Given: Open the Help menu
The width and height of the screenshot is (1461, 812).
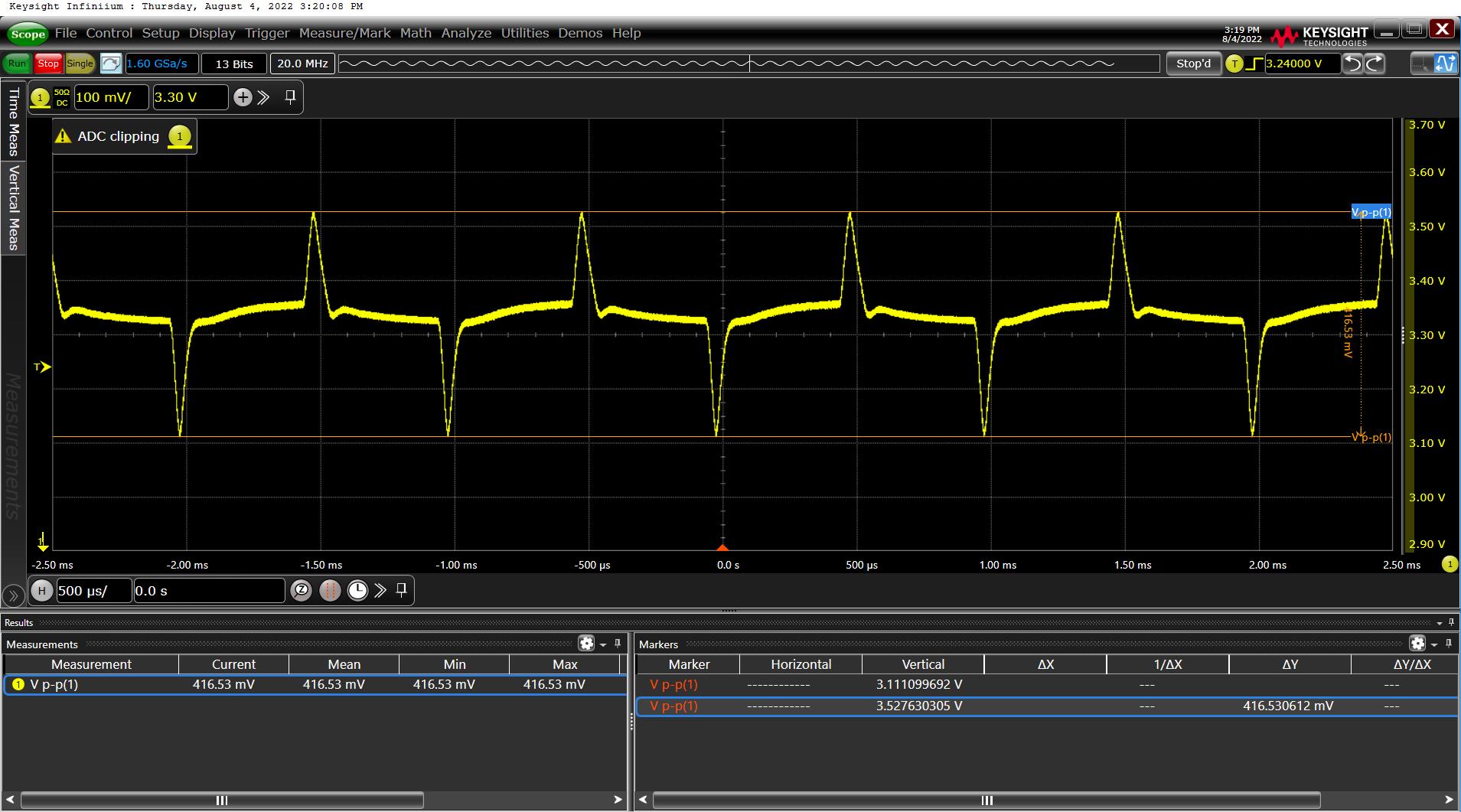Looking at the screenshot, I should coord(626,33).
